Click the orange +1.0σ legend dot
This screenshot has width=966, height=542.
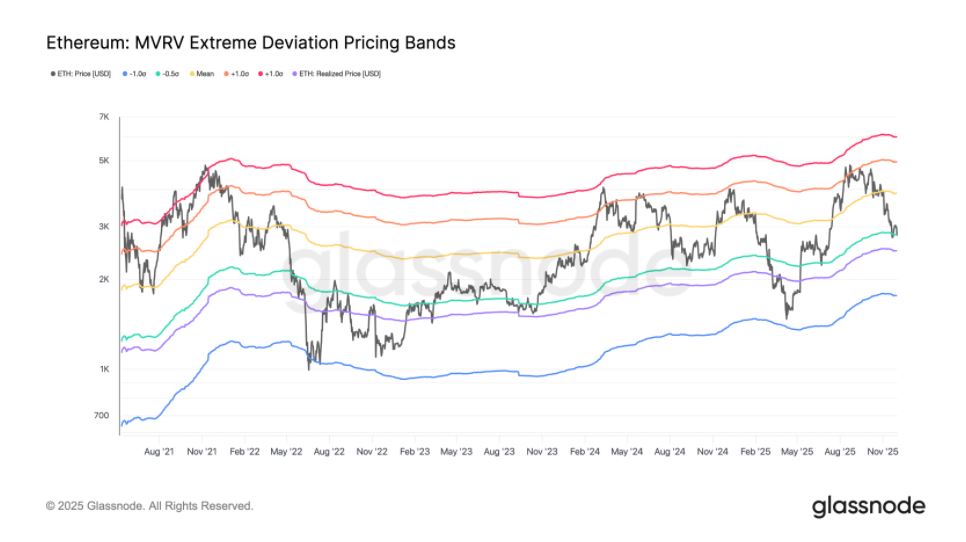[x=226, y=74]
